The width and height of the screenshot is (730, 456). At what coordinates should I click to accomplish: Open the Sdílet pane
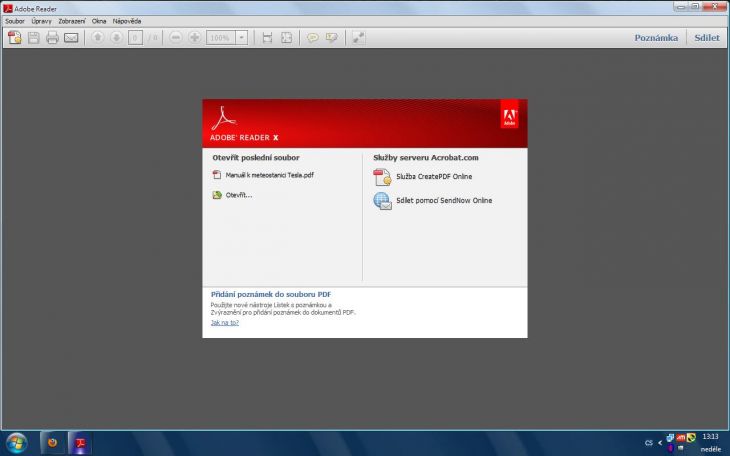707,38
